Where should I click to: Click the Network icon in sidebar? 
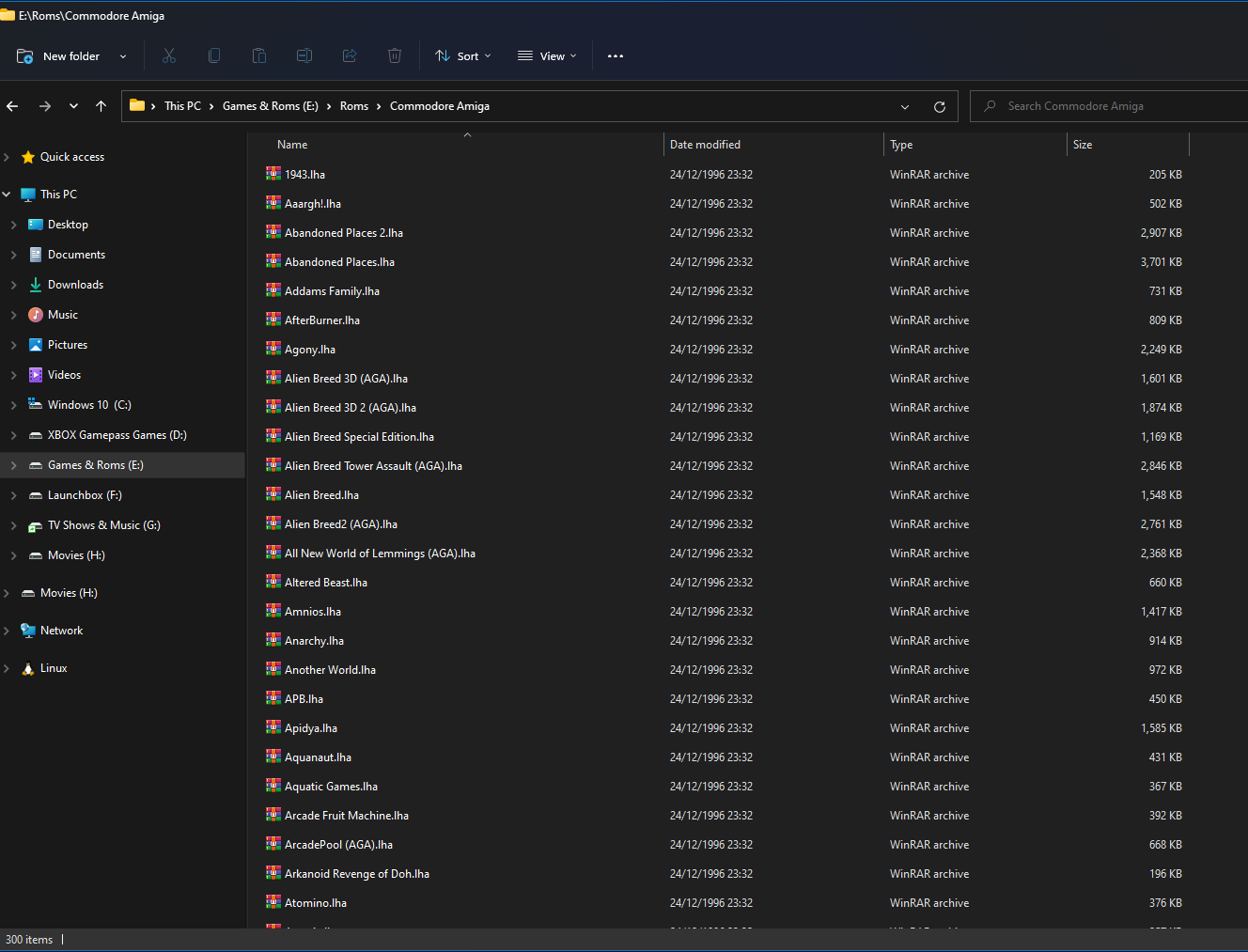[x=28, y=631]
